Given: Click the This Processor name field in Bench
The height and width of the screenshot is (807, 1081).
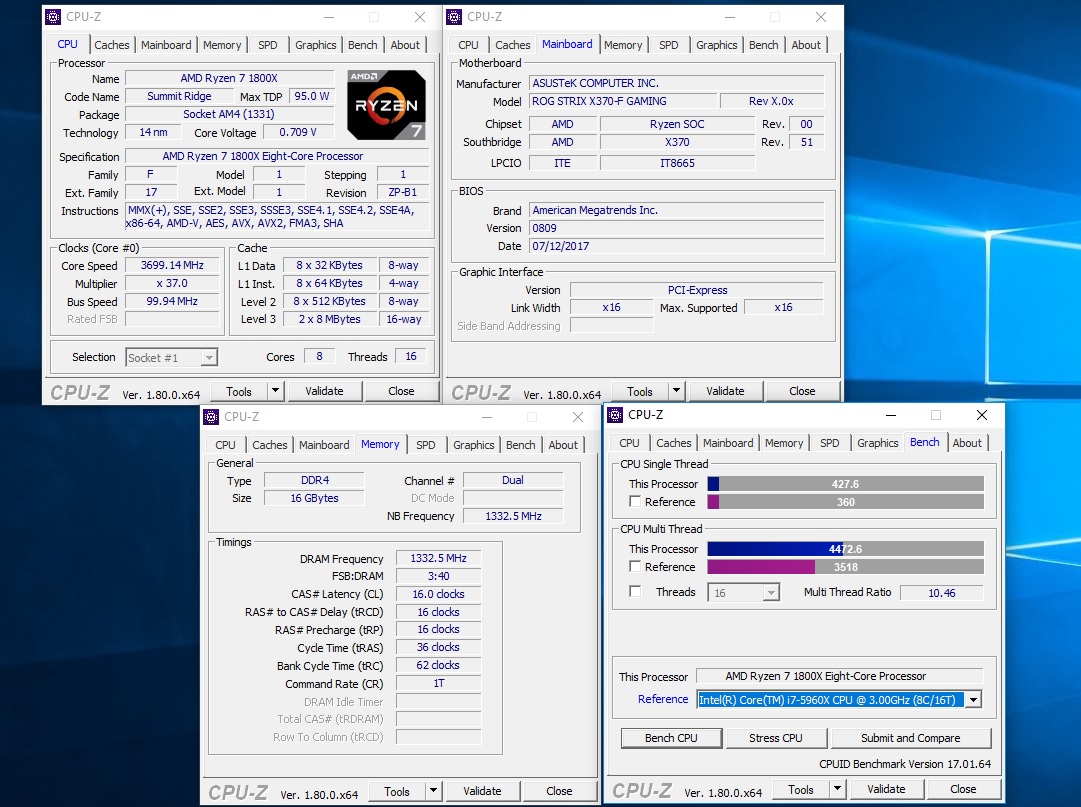Looking at the screenshot, I should pyautogui.click(x=839, y=676).
